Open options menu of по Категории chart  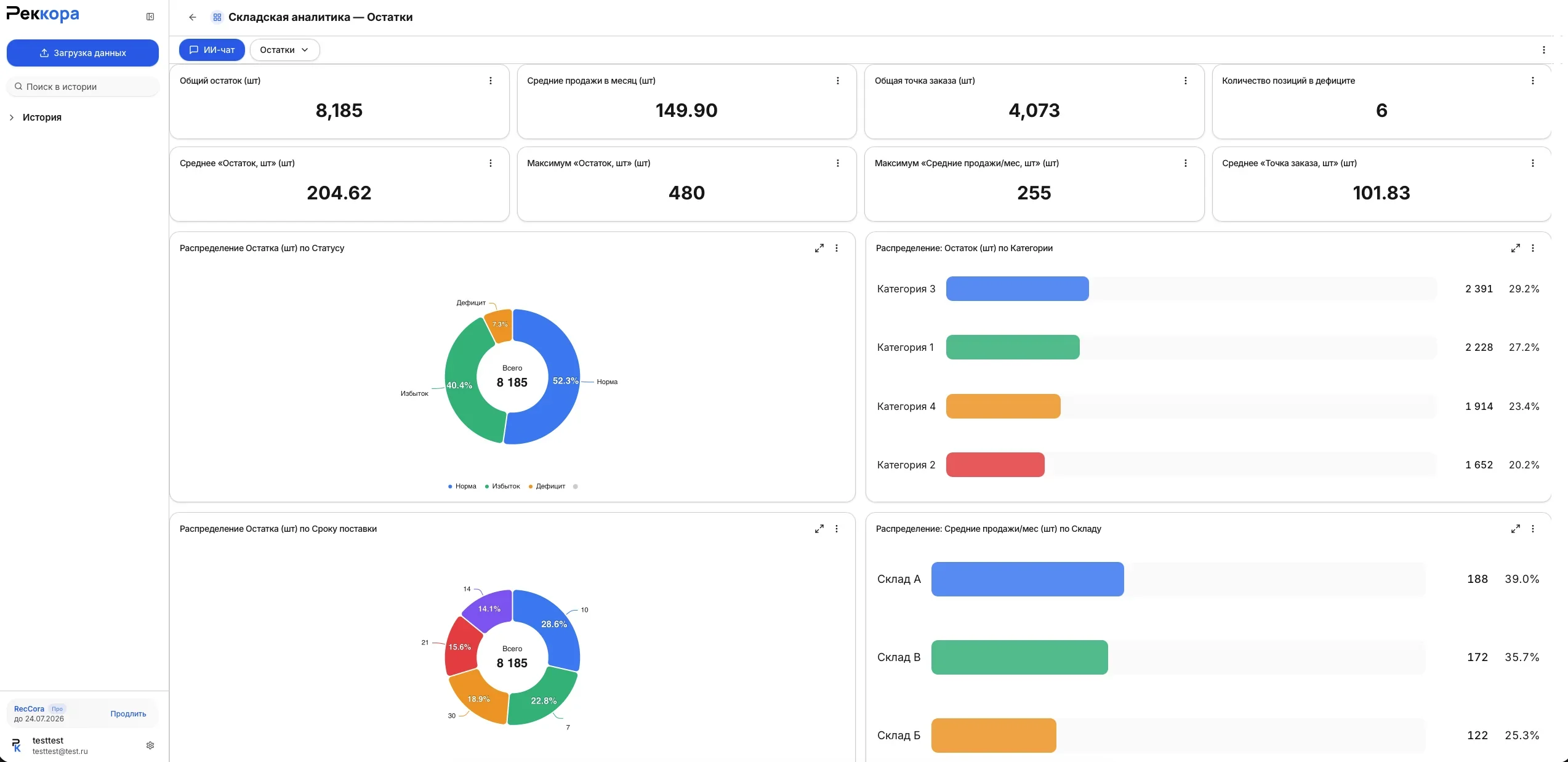click(1533, 248)
